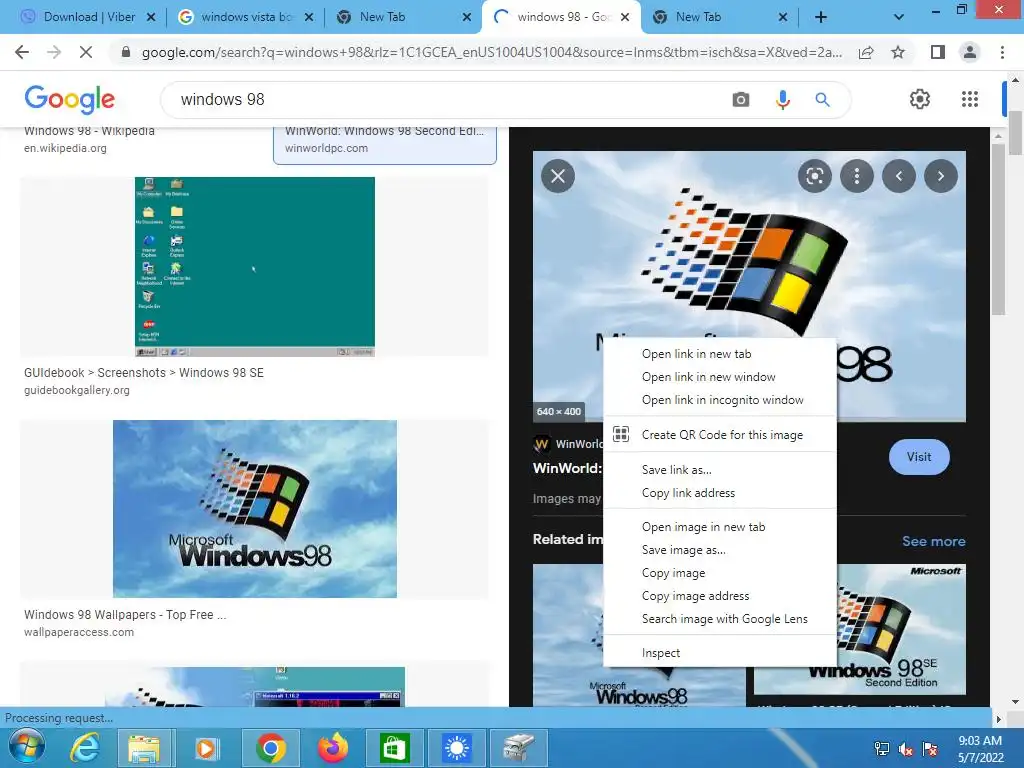Image resolution: width=1024 pixels, height=768 pixels.
Task: Click the page vertical scrollbar thumb
Action: pos(1015,132)
